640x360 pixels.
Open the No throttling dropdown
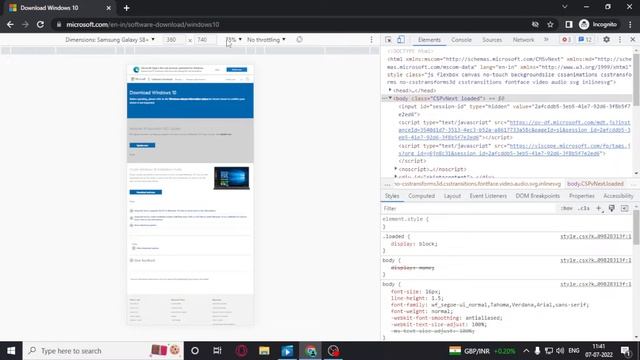[266, 40]
